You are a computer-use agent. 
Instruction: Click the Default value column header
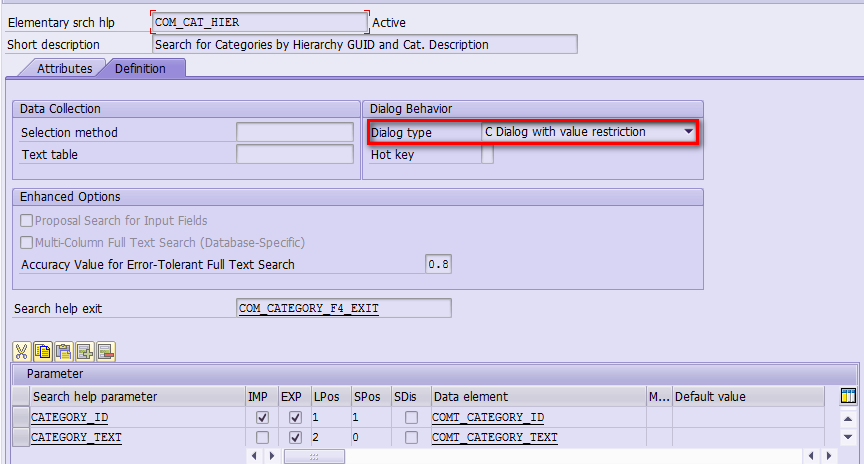748,396
